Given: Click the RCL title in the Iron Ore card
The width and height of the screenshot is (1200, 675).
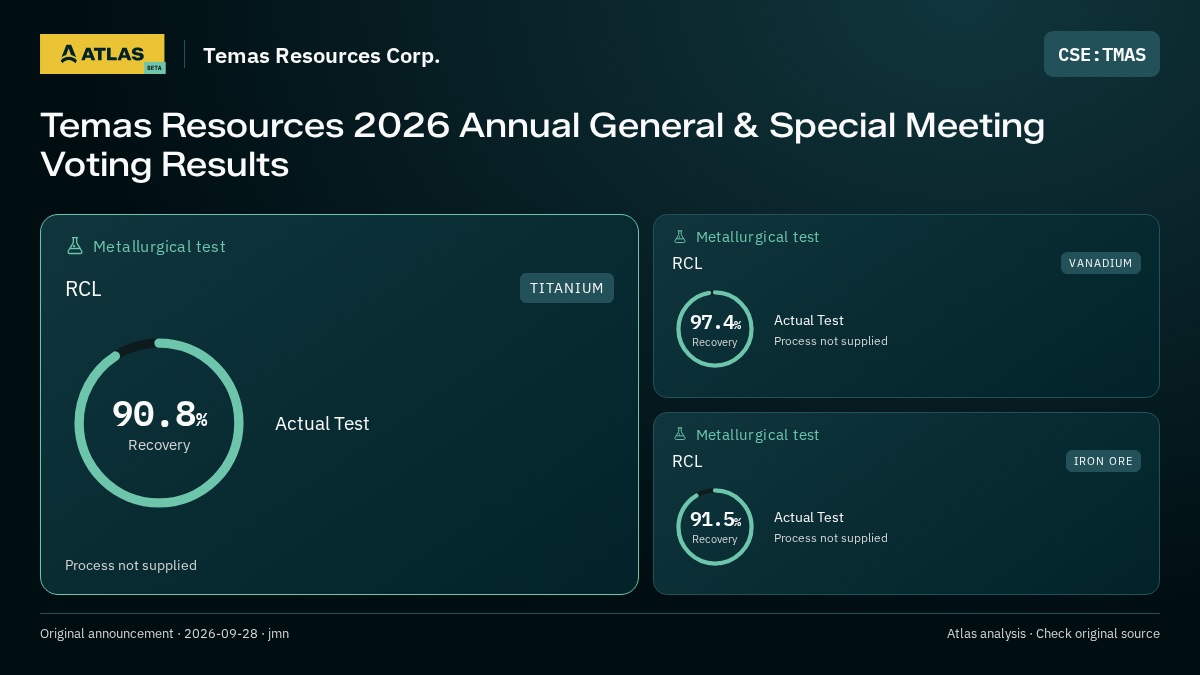Looking at the screenshot, I should point(687,462).
